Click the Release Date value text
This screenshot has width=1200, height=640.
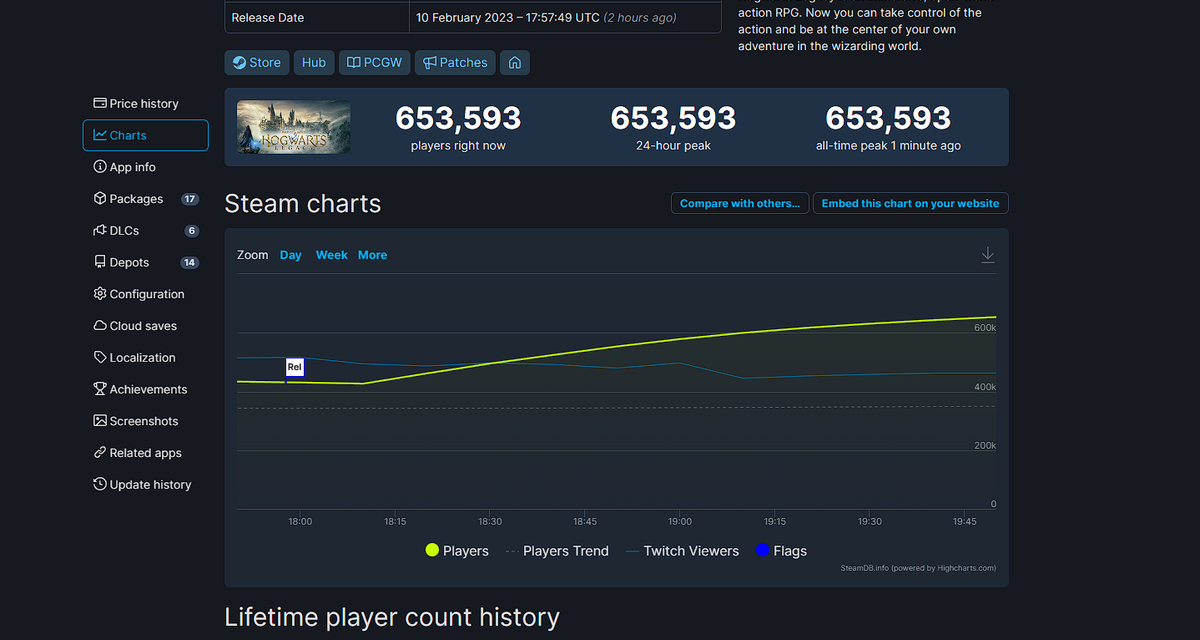(546, 18)
